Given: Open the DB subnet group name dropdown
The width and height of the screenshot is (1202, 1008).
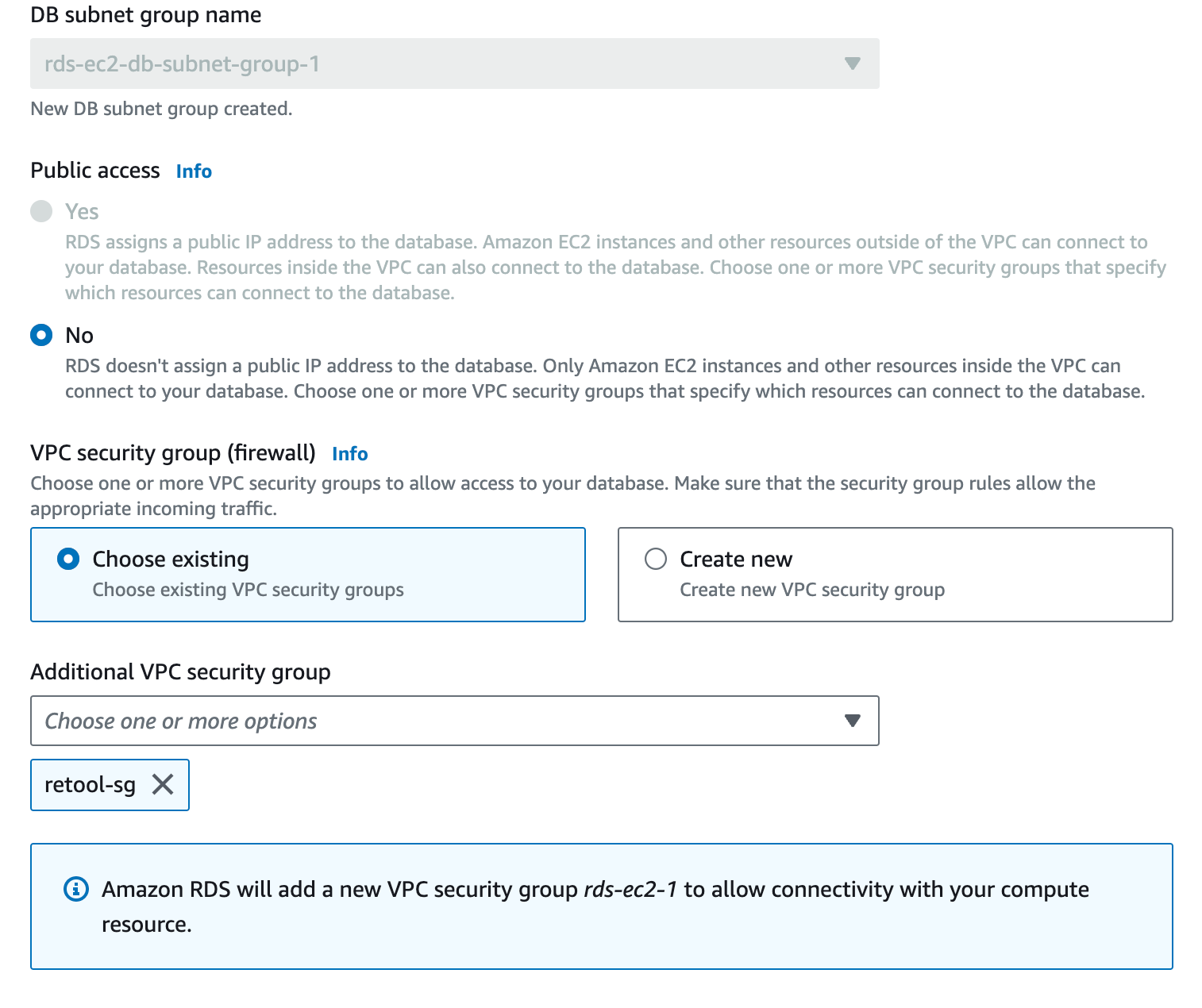Looking at the screenshot, I should pyautogui.click(x=852, y=63).
